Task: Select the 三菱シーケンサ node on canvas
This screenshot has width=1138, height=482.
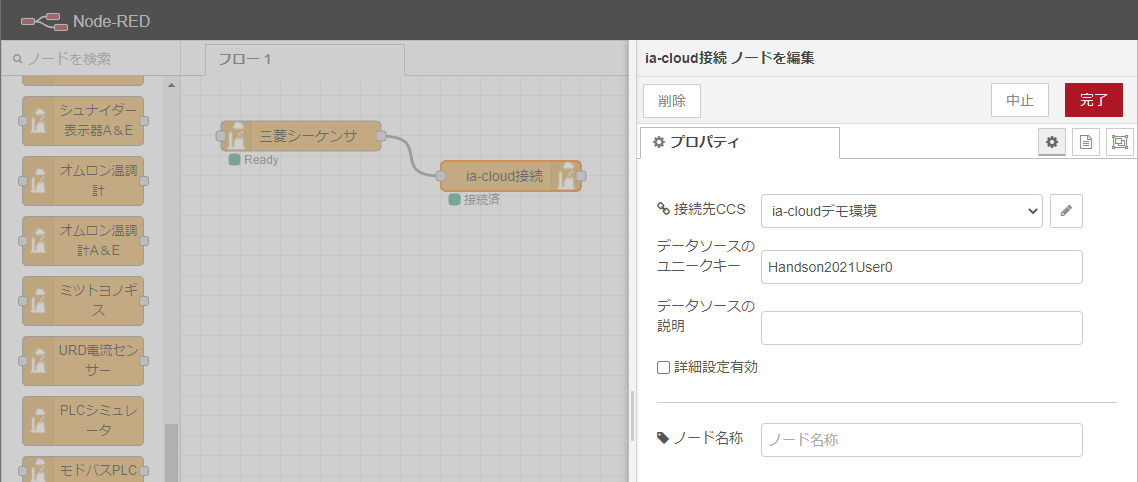Action: pos(301,136)
